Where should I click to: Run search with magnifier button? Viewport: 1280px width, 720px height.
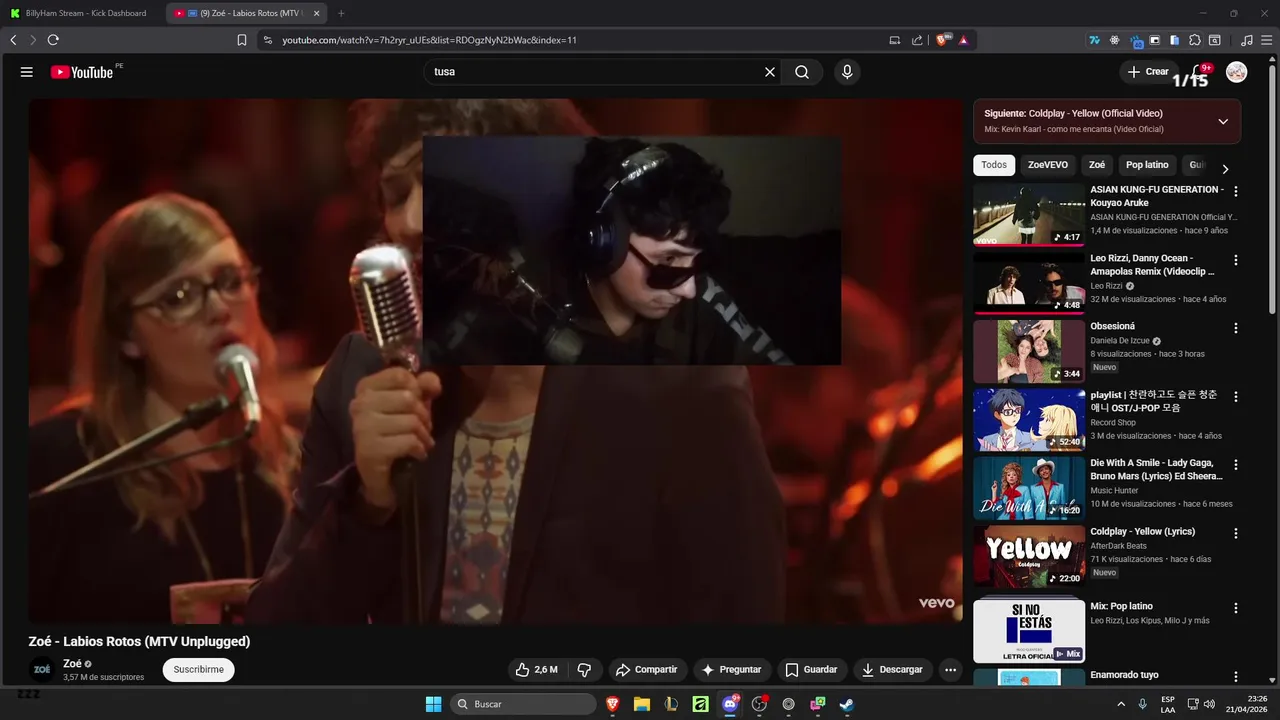802,72
